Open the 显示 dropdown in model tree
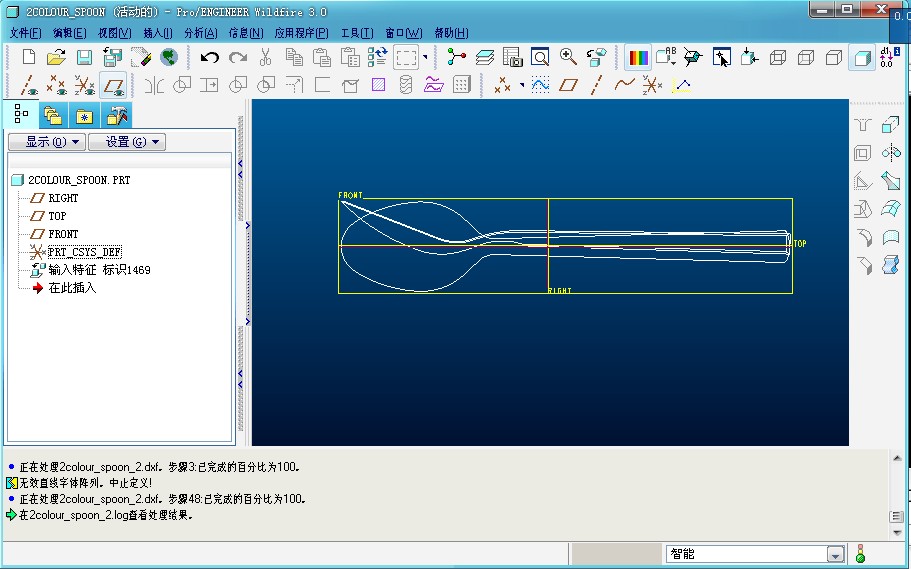This screenshot has width=911, height=569. click(47, 142)
